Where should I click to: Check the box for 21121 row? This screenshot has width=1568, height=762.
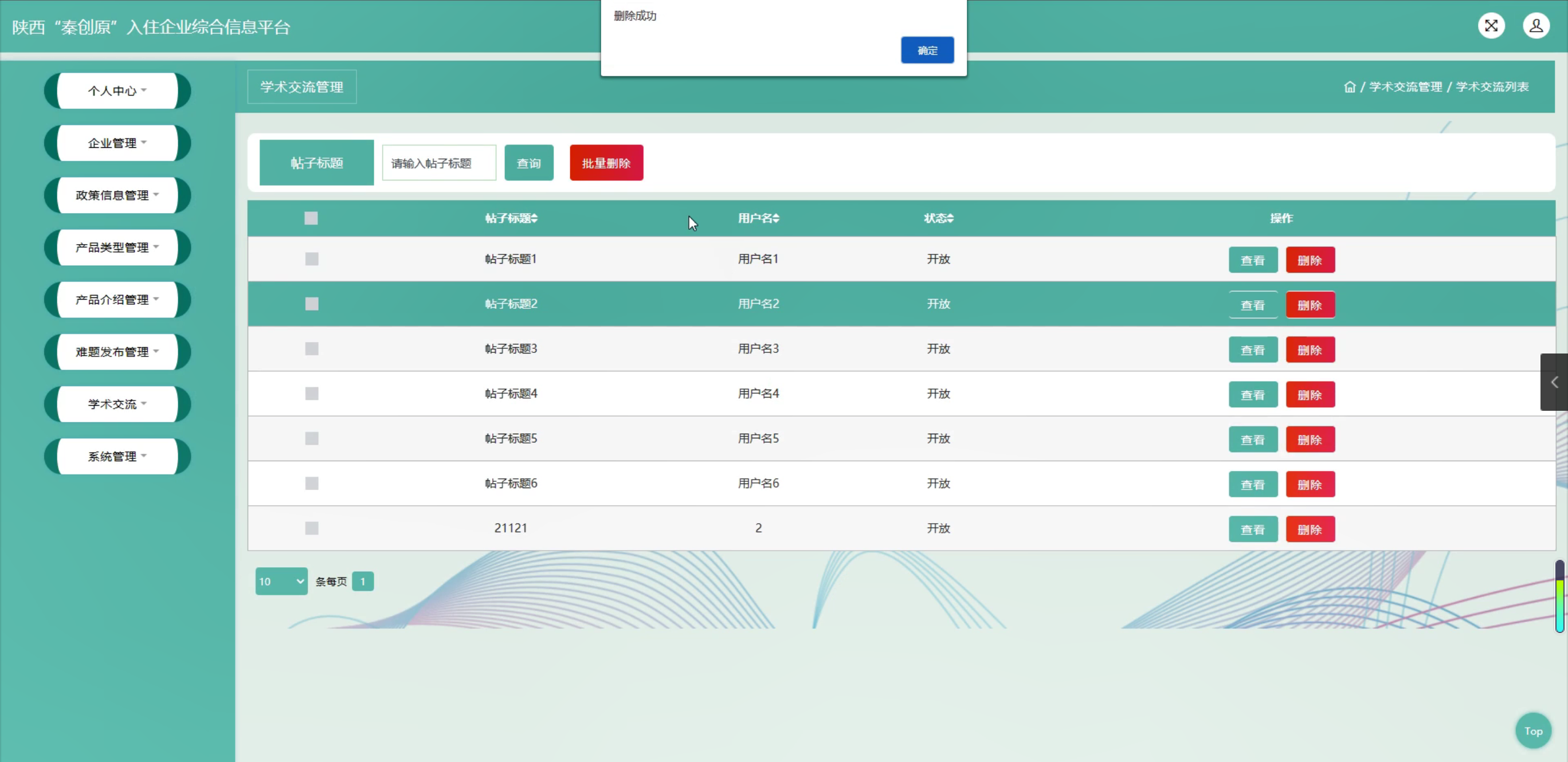(x=312, y=528)
